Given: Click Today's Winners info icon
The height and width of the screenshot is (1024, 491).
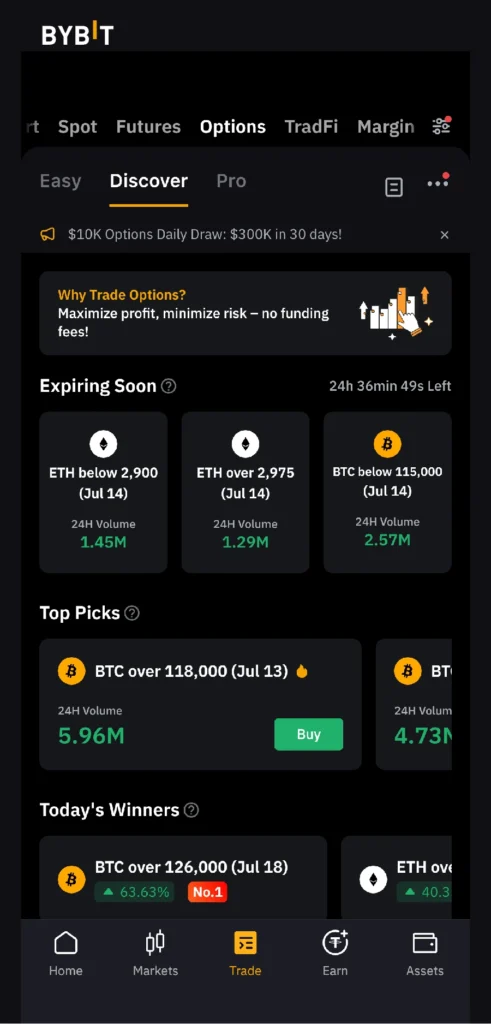Looking at the screenshot, I should pyautogui.click(x=191, y=810).
